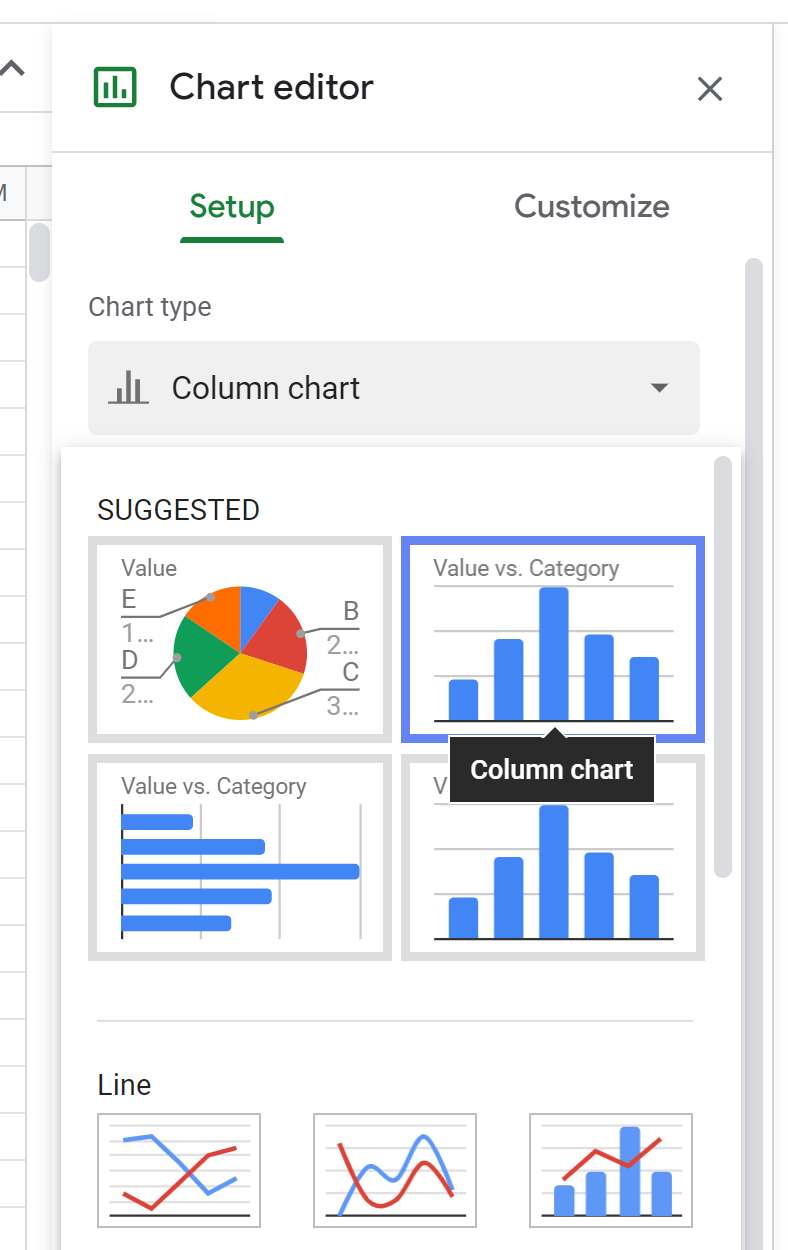This screenshot has height=1250, width=788.
Task: Open the Chart type dropdown
Action: pyautogui.click(x=394, y=388)
